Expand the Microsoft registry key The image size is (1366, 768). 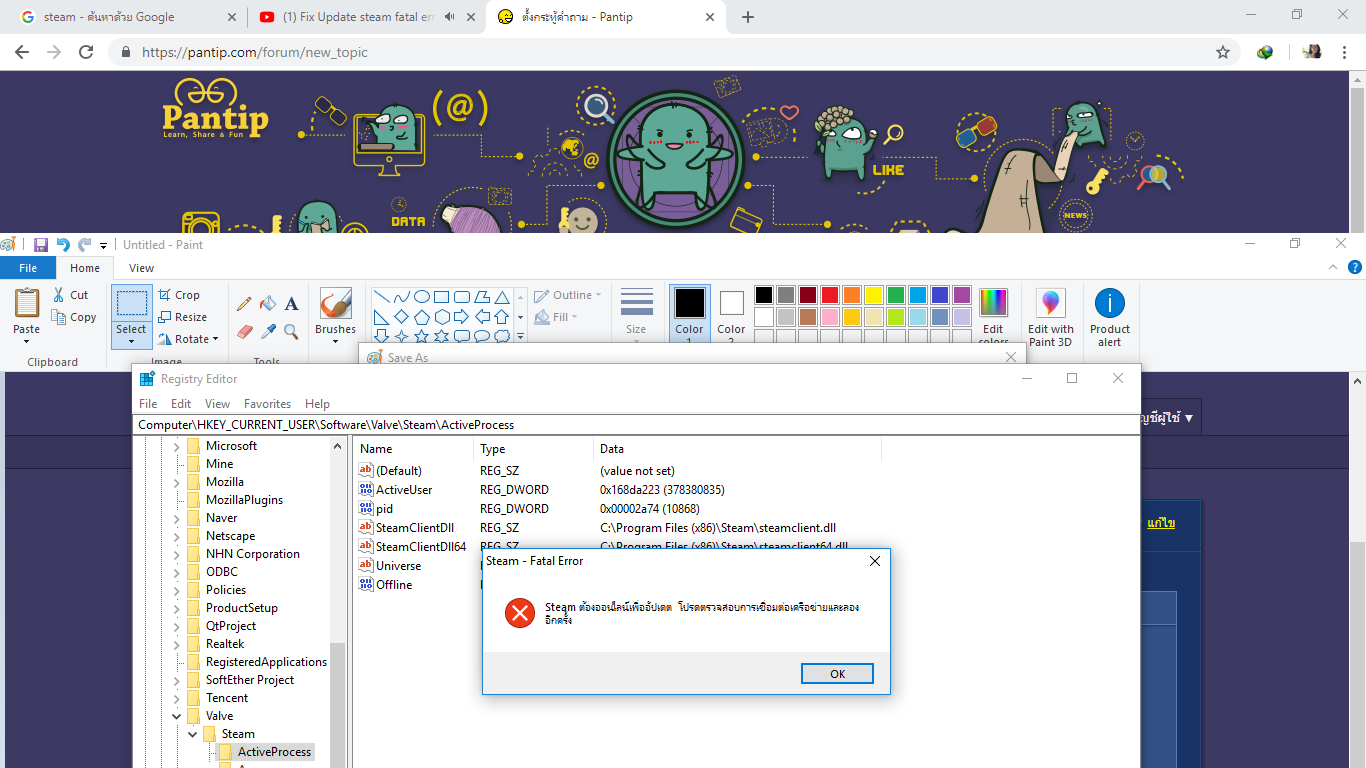click(177, 446)
